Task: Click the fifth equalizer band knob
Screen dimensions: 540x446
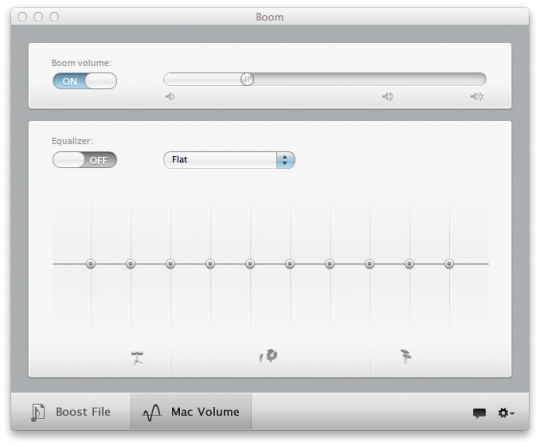Action: [x=250, y=264]
